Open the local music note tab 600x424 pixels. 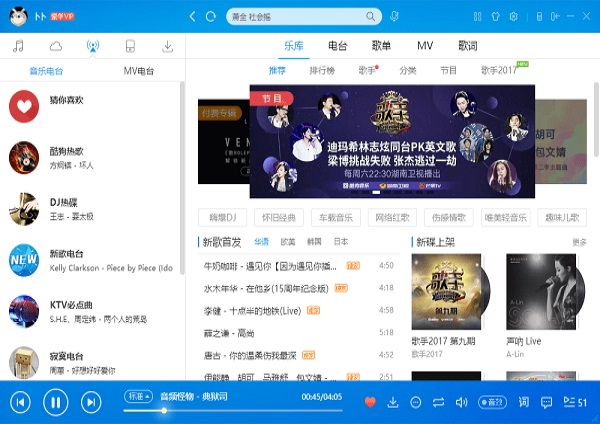18,46
